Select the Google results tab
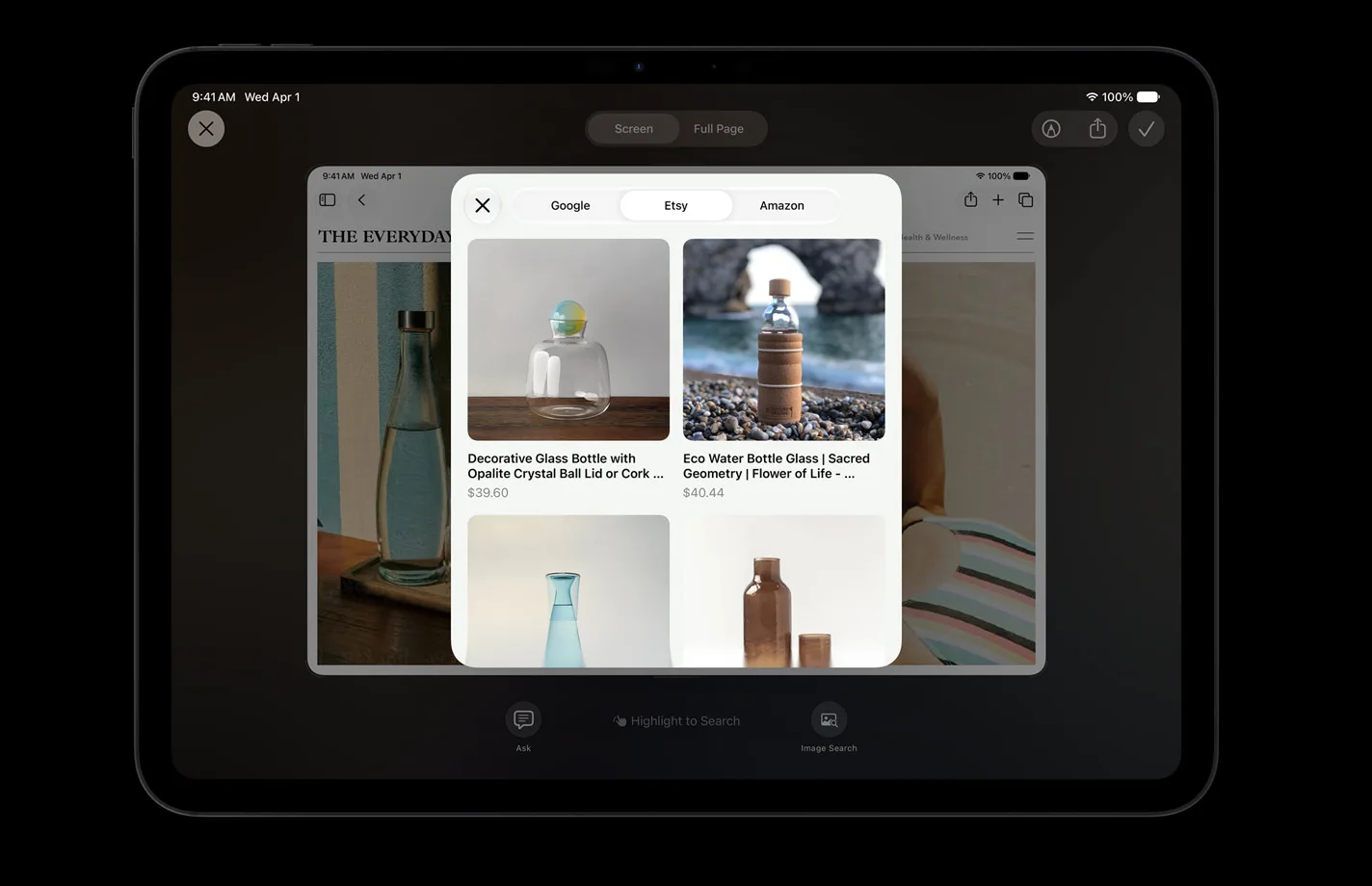The image size is (1372, 886). coord(570,205)
